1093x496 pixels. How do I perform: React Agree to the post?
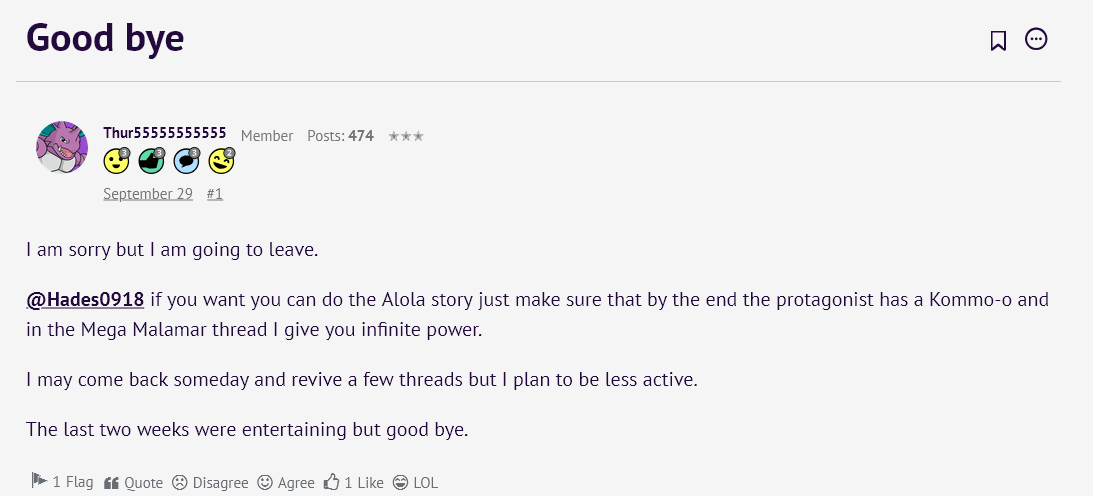tap(286, 482)
